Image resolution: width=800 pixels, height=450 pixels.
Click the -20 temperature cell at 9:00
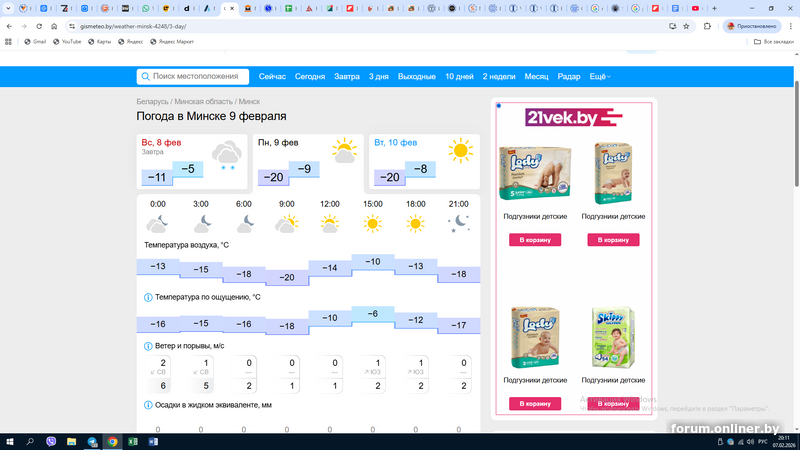pos(287,278)
